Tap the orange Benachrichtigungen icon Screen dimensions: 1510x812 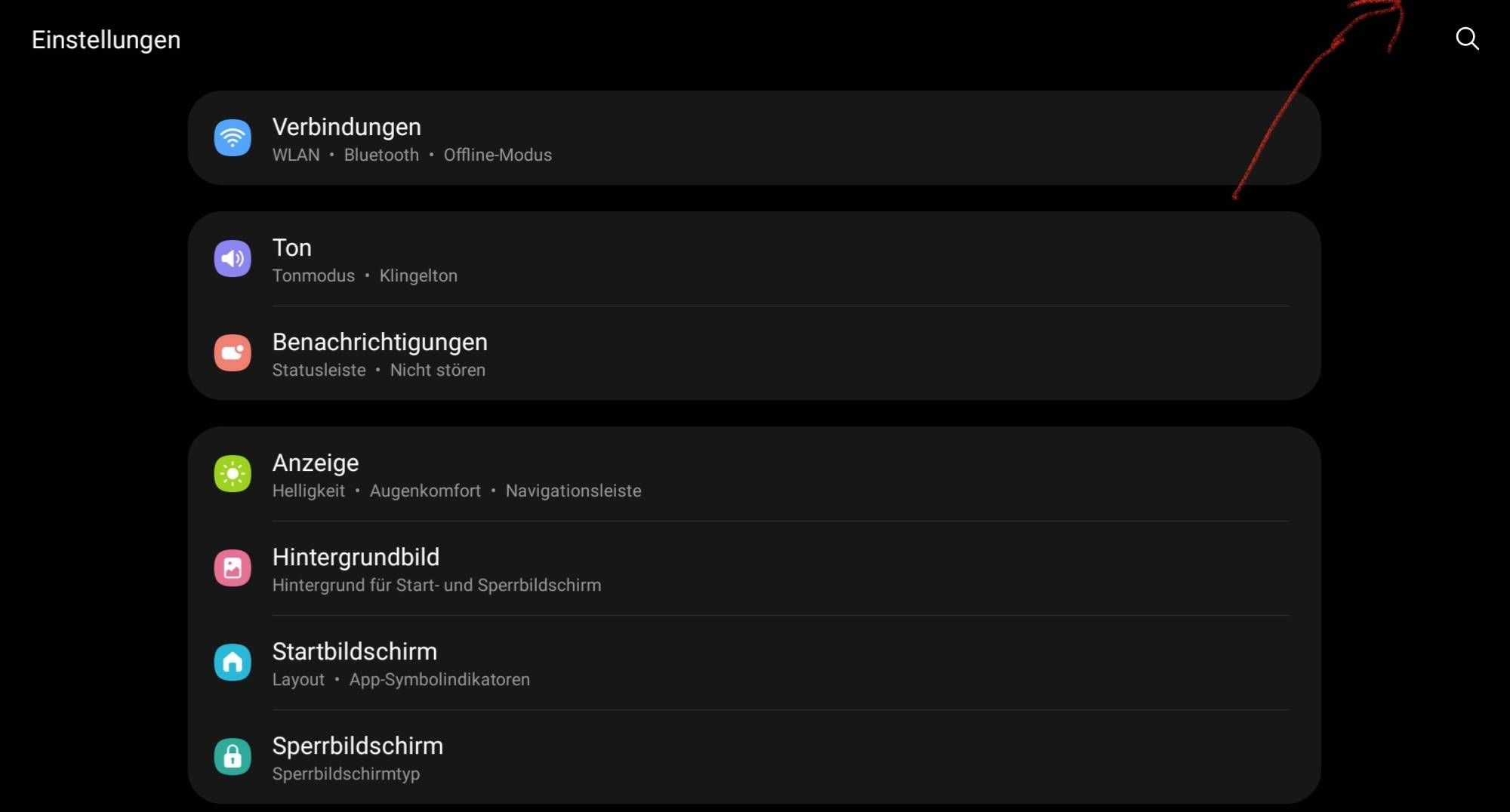tap(233, 353)
